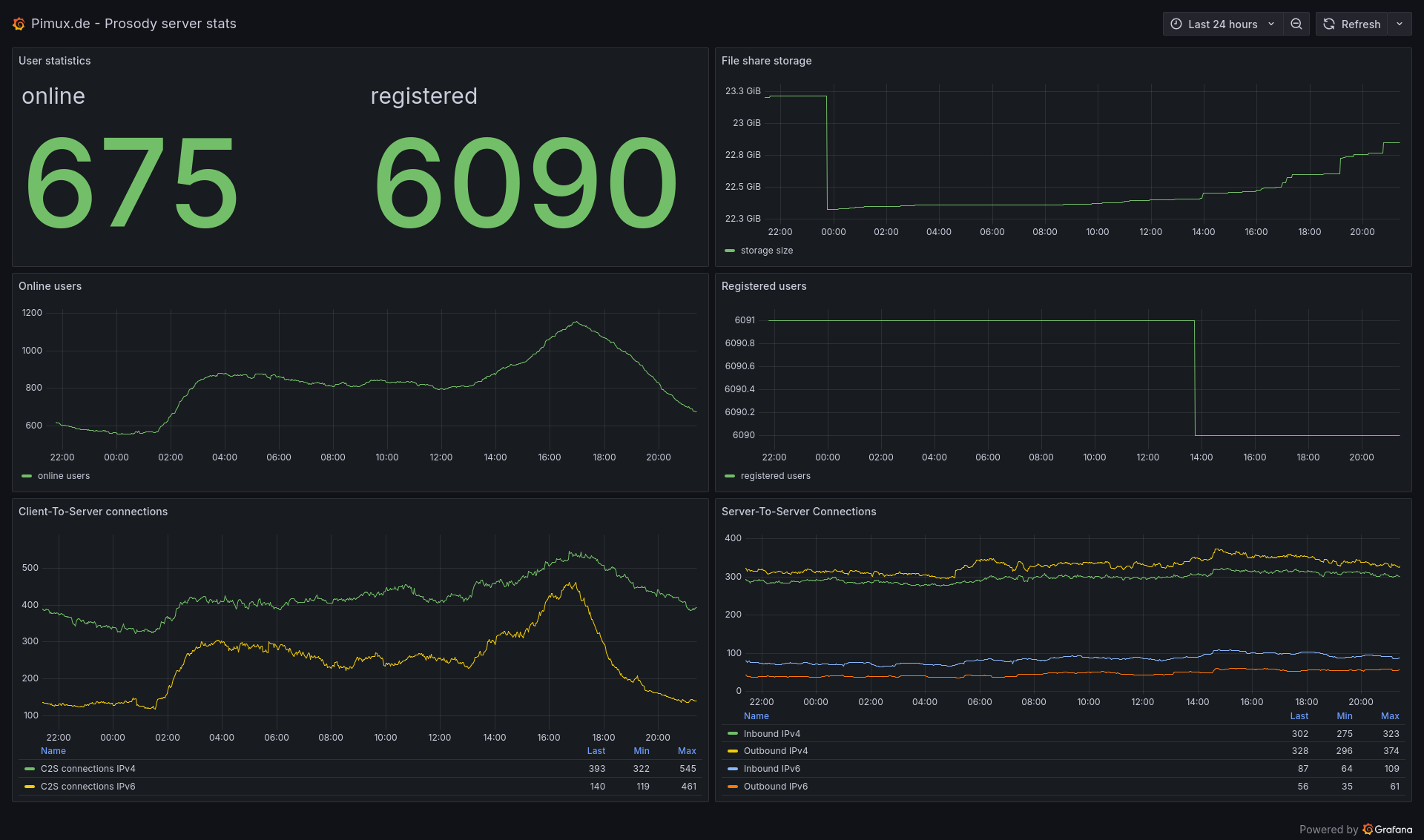Click the refresh icon next to Refresh
The image size is (1424, 840).
1328,24
